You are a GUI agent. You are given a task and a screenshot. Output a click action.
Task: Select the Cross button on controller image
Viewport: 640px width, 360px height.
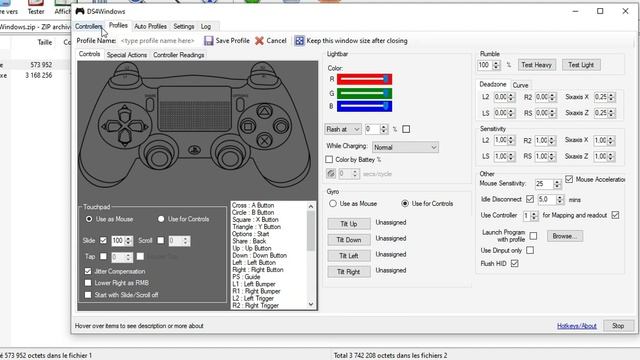264,141
